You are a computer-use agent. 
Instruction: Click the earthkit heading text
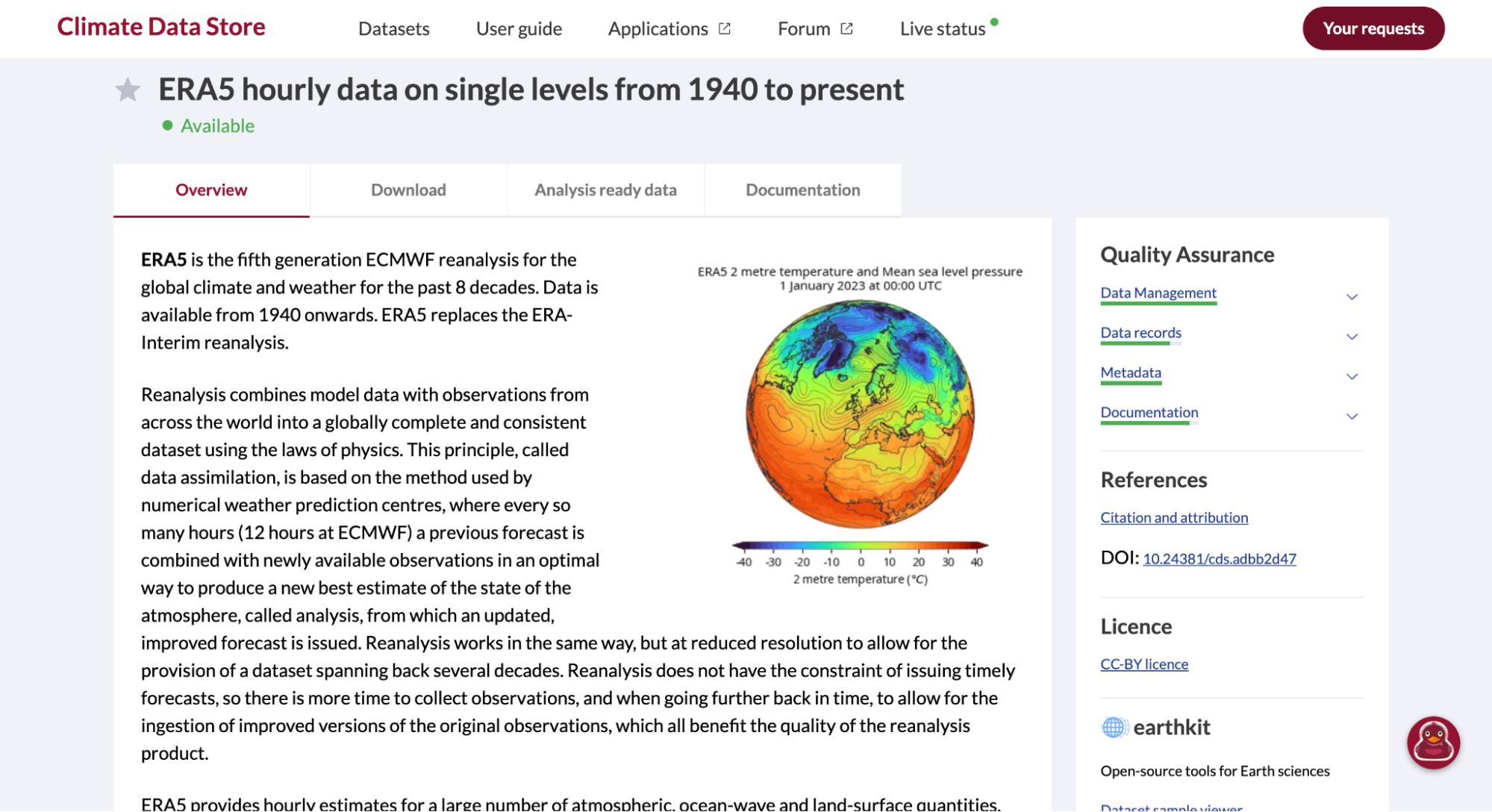[x=1172, y=727]
